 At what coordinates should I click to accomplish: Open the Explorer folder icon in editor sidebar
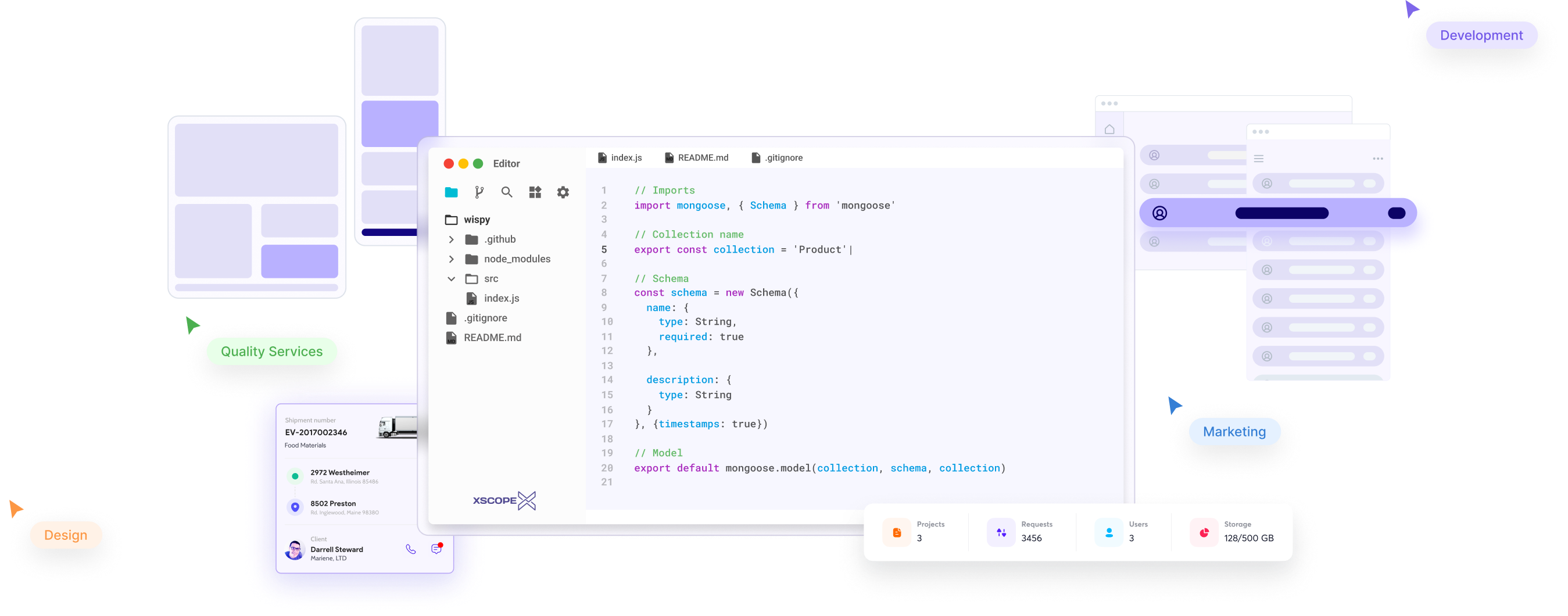pos(451,192)
